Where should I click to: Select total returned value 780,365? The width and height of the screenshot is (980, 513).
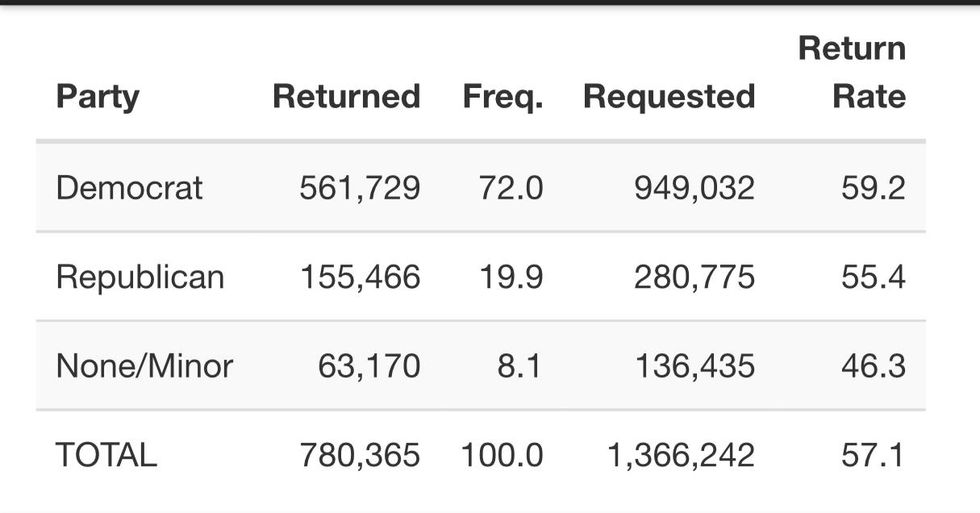[x=360, y=455]
